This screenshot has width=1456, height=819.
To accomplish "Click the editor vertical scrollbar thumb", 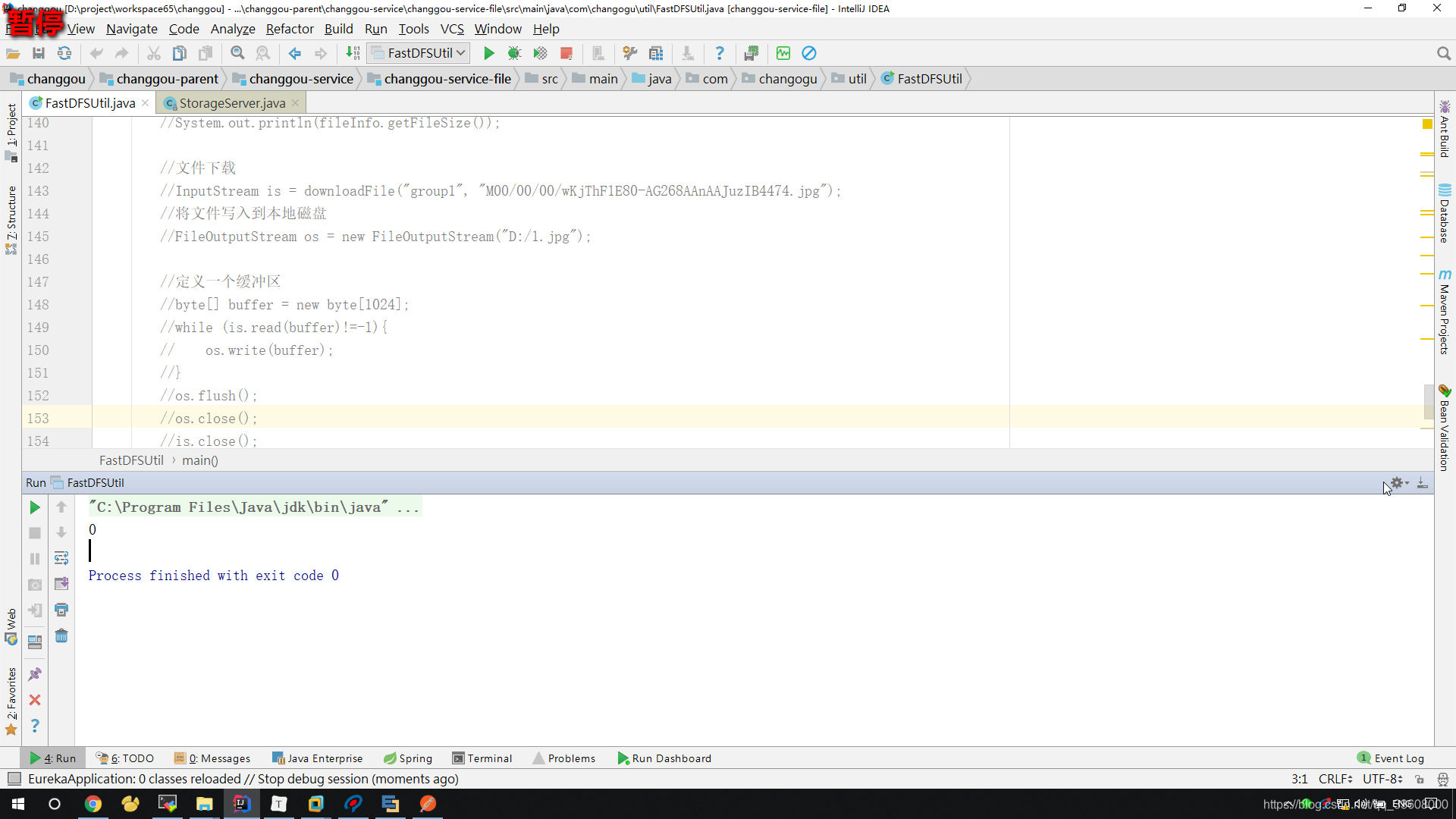I will [x=1429, y=402].
